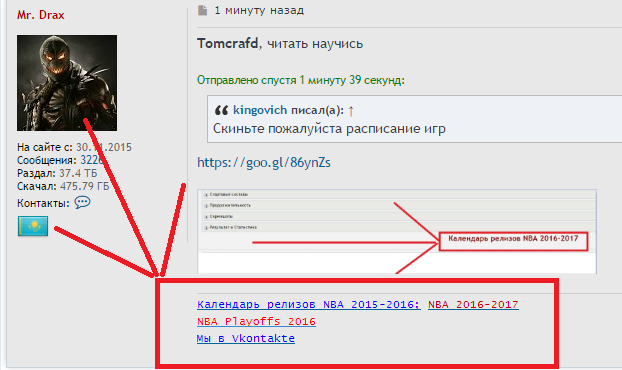Click quoted text 'Скиньте пожалуйста расписание игр'
622x370 pixels.
tap(329, 129)
